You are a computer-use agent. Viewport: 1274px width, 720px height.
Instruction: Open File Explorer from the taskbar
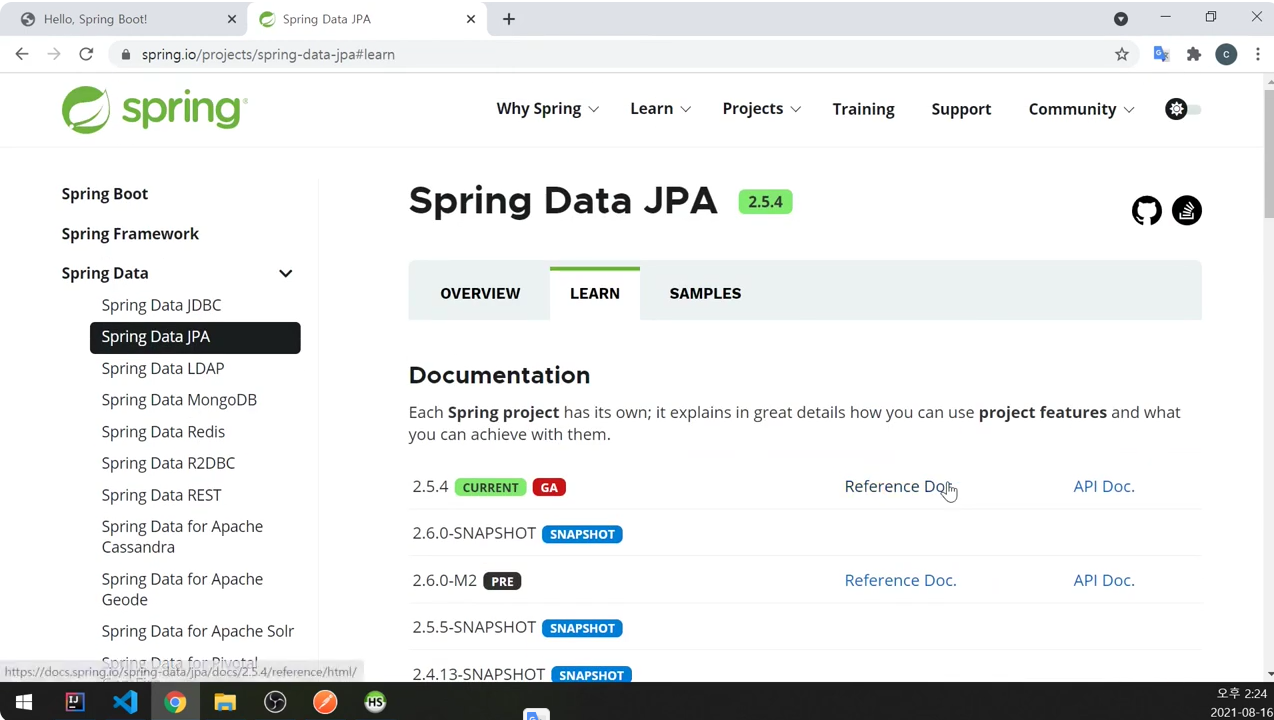pos(225,702)
